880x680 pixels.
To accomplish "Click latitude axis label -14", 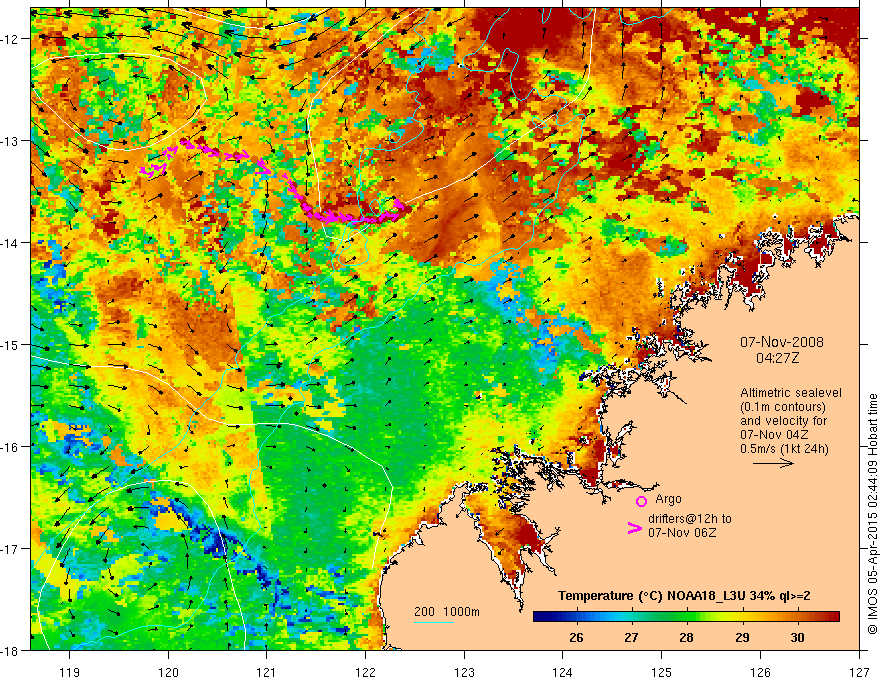I will [x=10, y=243].
